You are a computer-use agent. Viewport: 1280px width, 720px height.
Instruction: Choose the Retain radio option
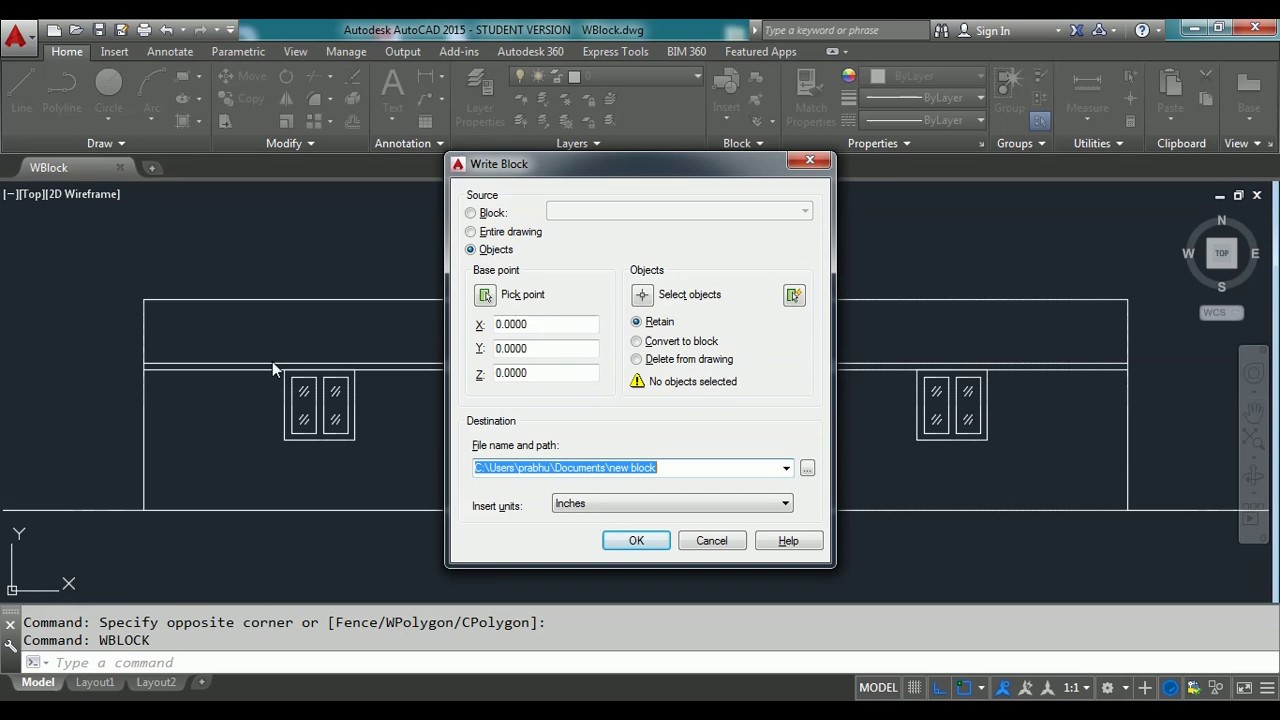click(x=636, y=322)
